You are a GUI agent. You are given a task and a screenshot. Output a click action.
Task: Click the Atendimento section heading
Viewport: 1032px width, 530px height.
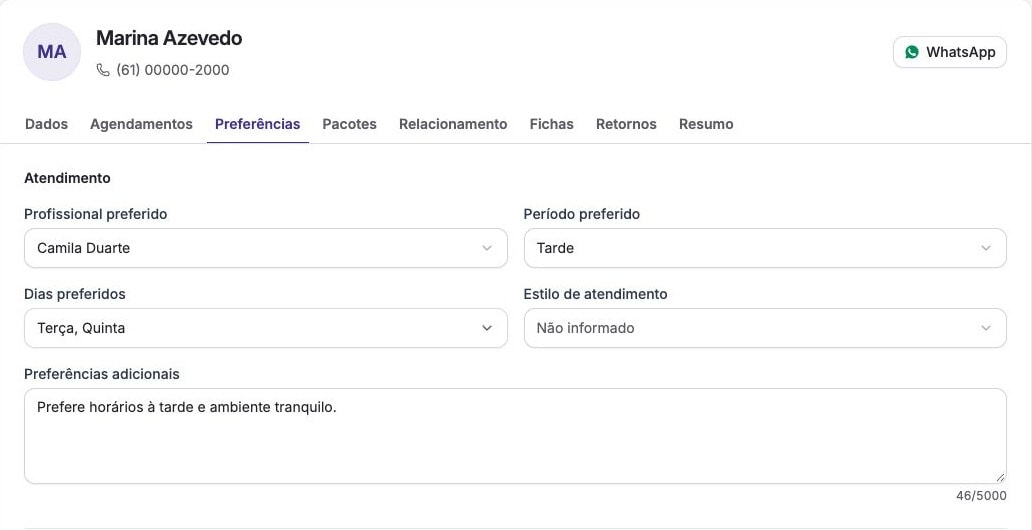pyautogui.click(x=67, y=178)
